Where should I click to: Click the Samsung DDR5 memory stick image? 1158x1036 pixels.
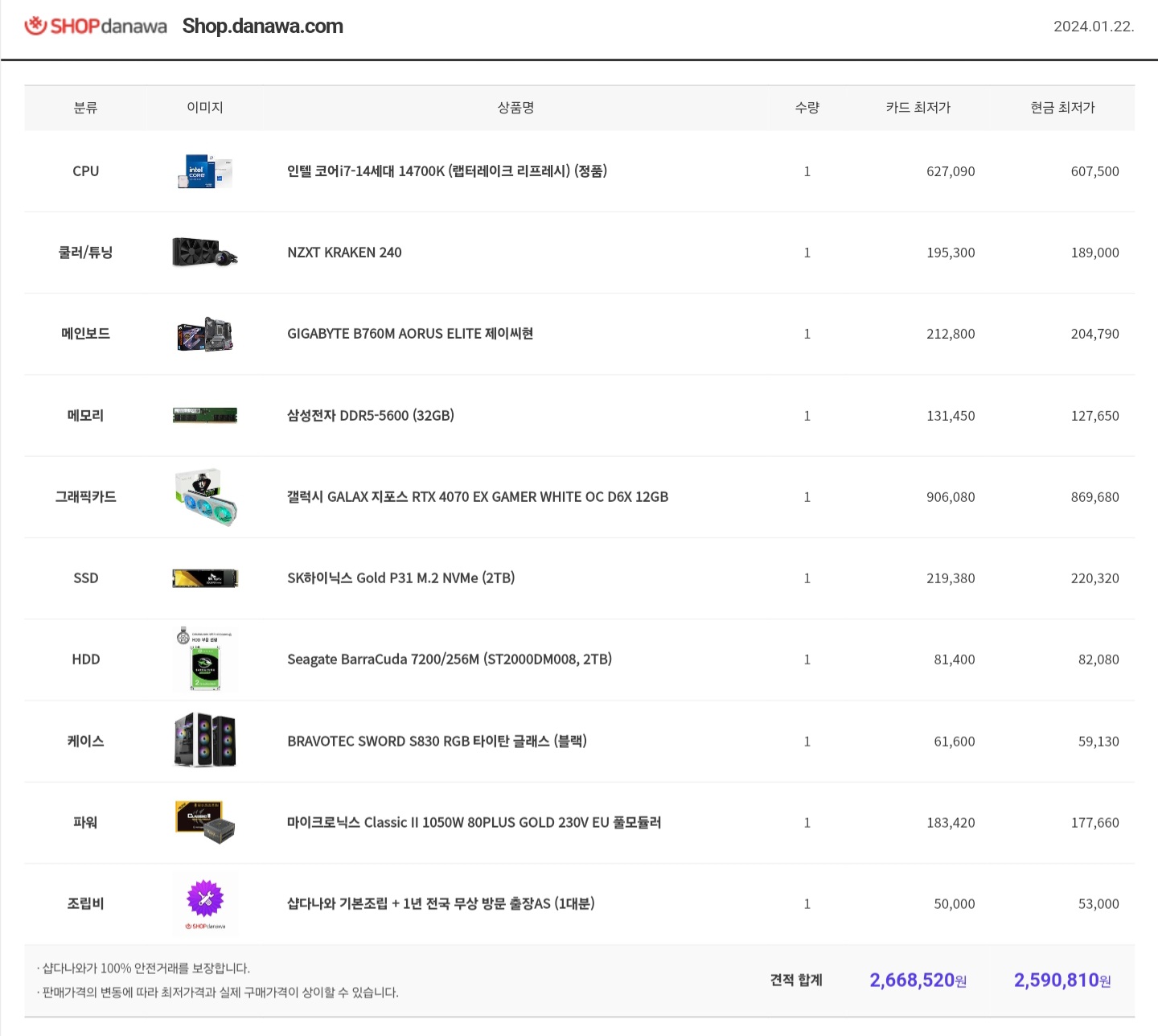[x=205, y=415]
